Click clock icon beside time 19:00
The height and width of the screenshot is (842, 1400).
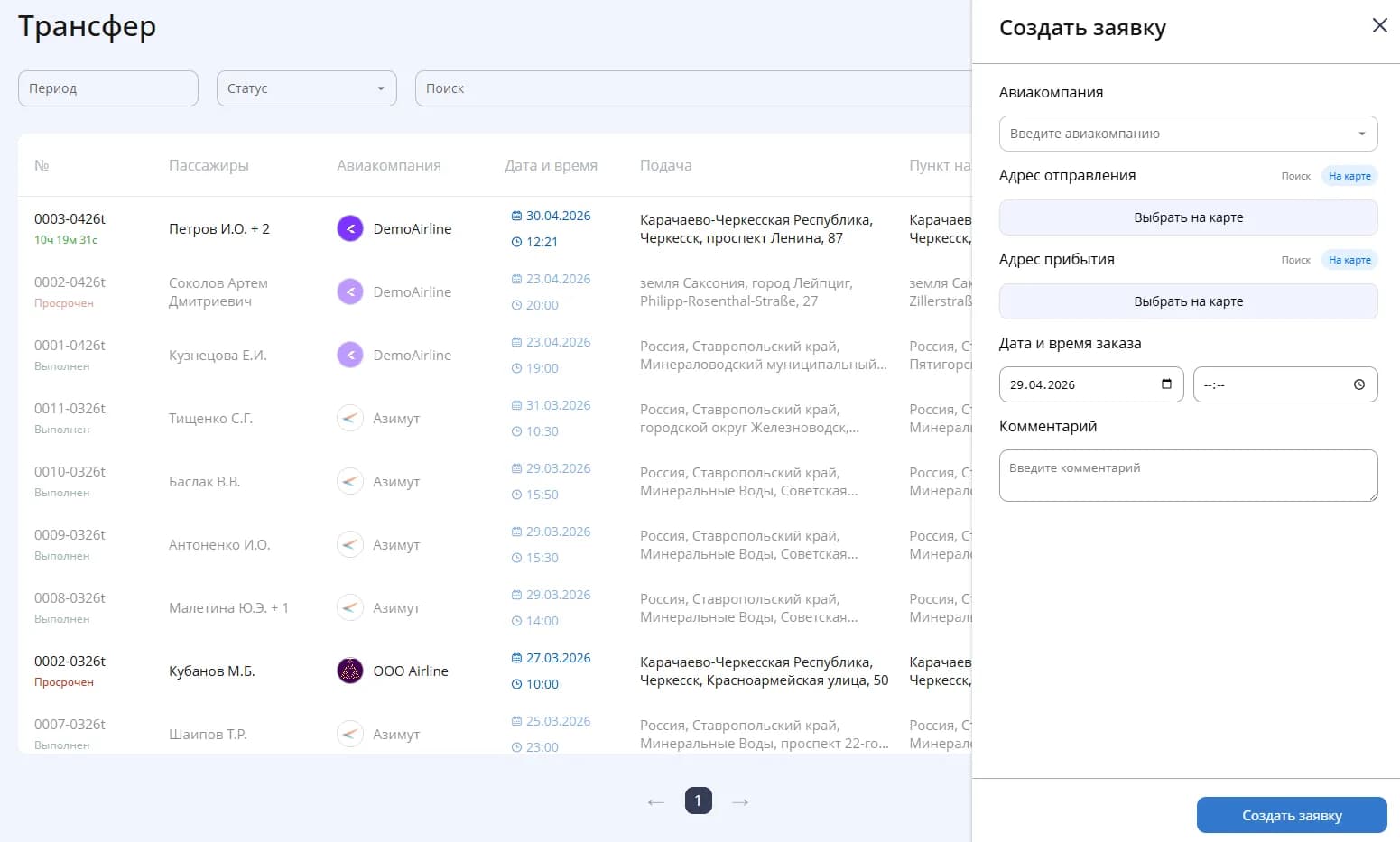[x=516, y=368]
